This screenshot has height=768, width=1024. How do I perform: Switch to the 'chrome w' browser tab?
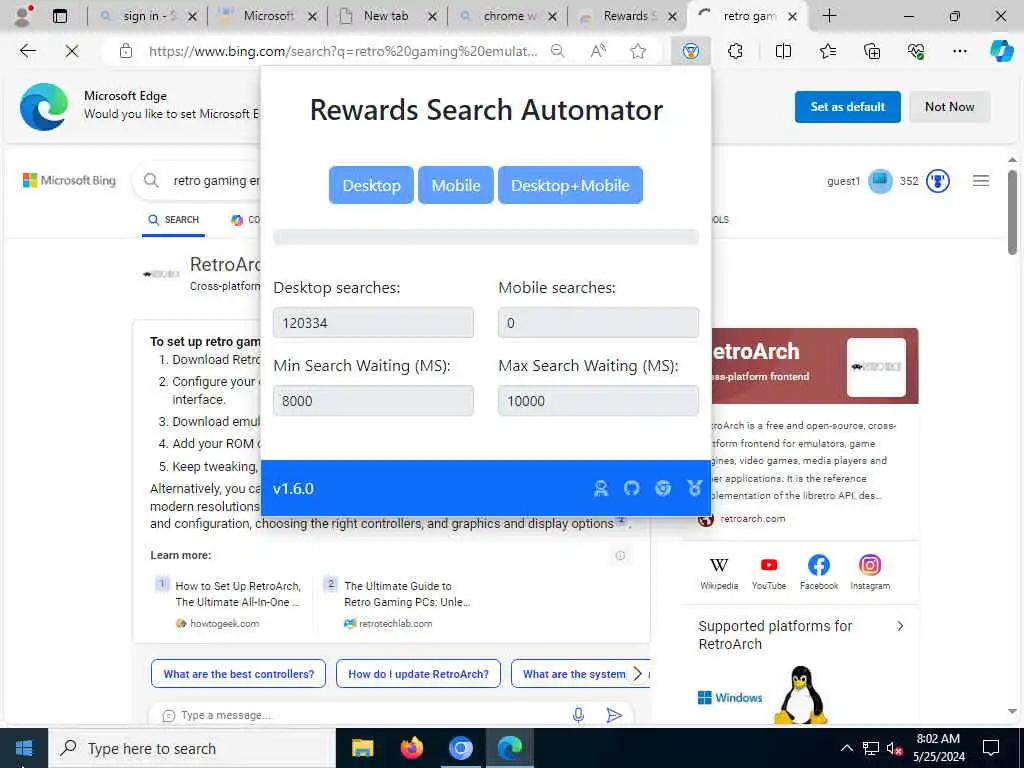(x=507, y=16)
